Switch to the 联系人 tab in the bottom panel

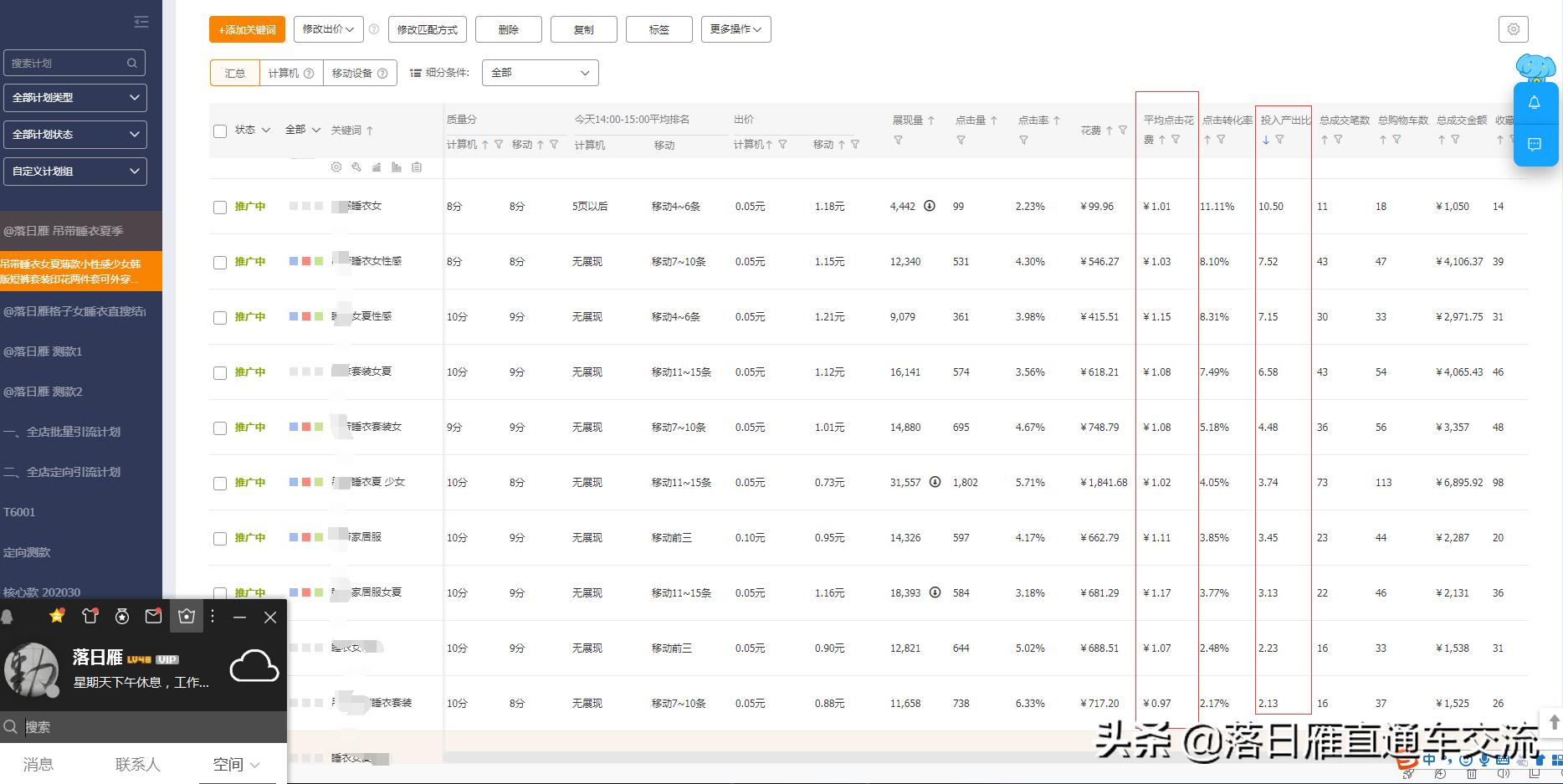[x=136, y=764]
